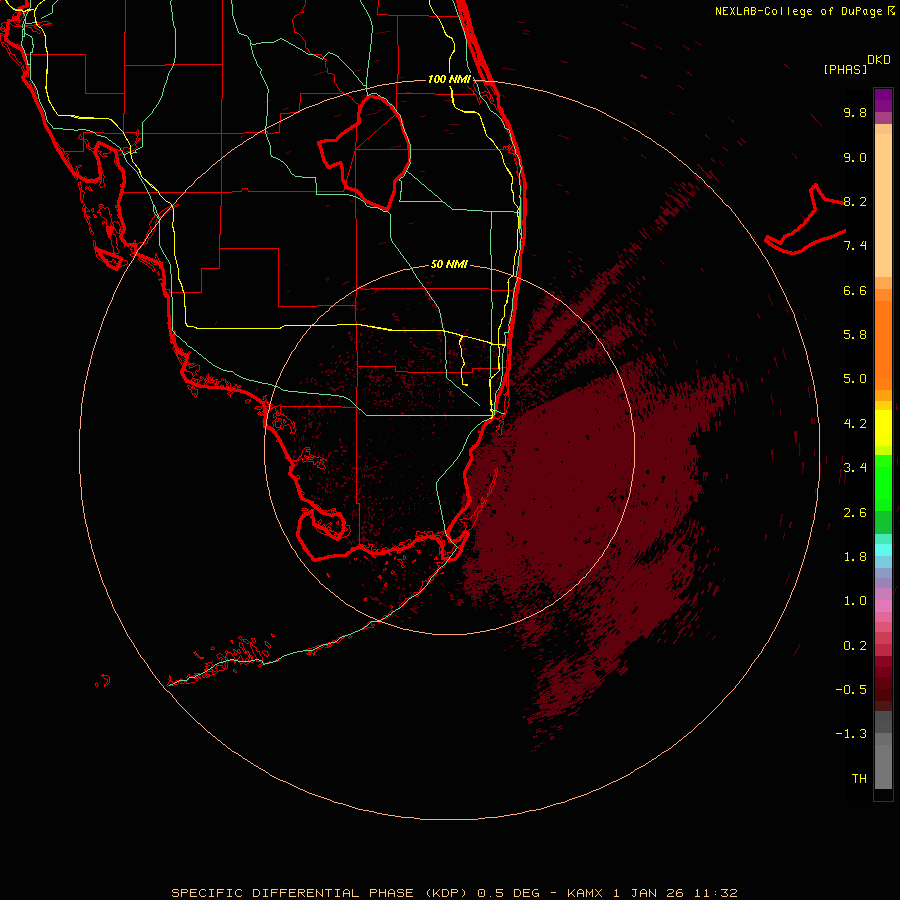The width and height of the screenshot is (900, 900).
Task: Click the purple top legend color band
Action: [x=883, y=100]
